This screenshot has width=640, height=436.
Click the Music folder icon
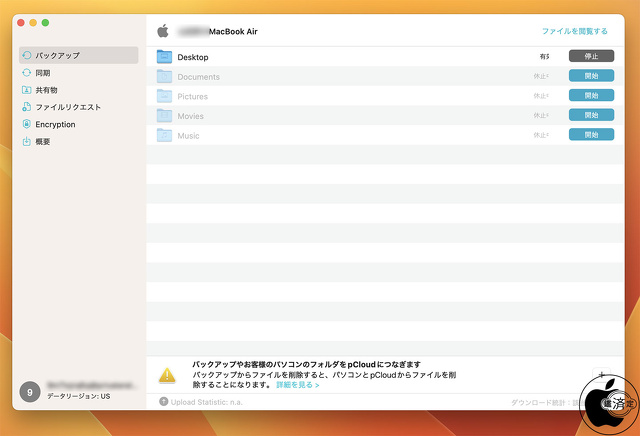[165, 135]
